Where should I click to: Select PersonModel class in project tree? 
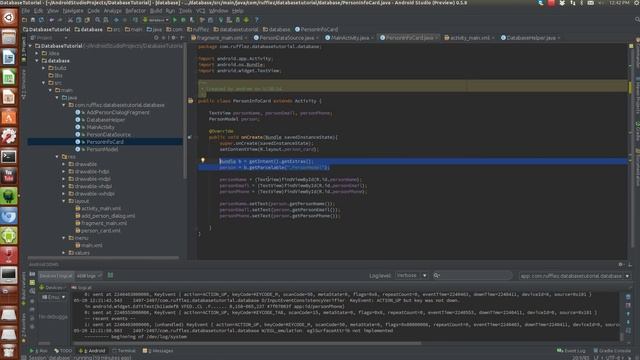click(102, 149)
